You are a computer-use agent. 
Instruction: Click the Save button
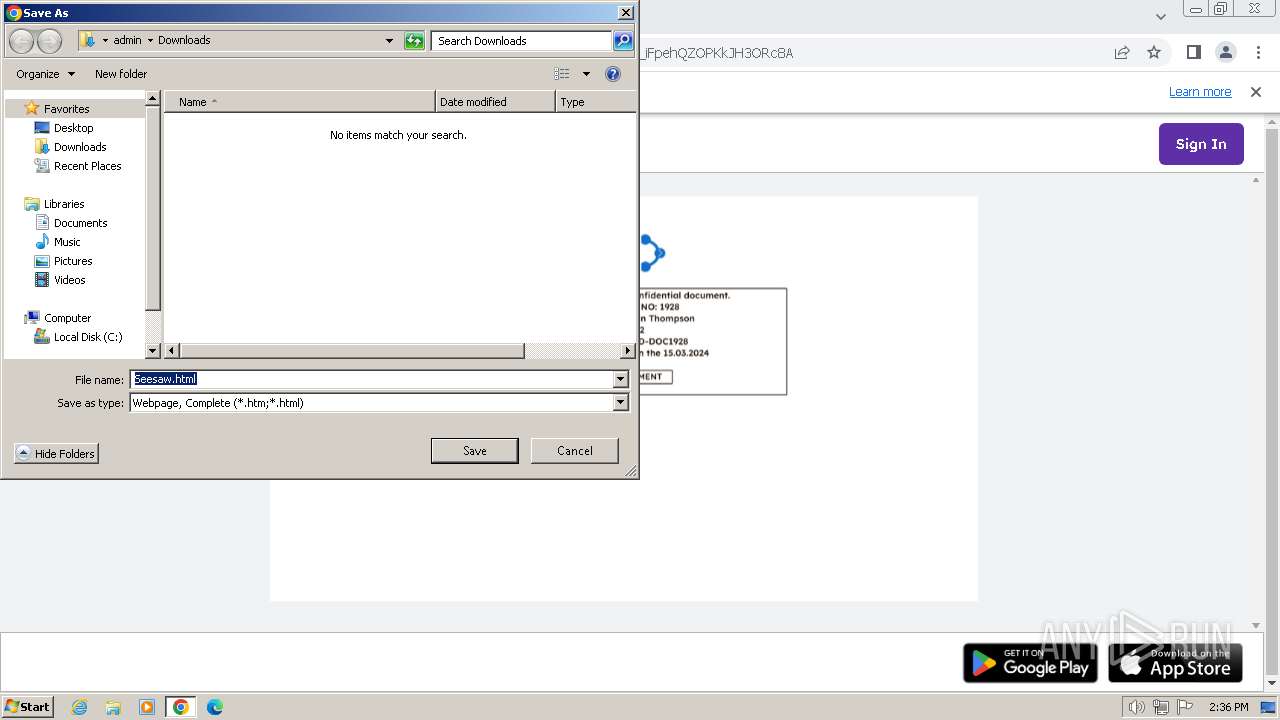(474, 451)
